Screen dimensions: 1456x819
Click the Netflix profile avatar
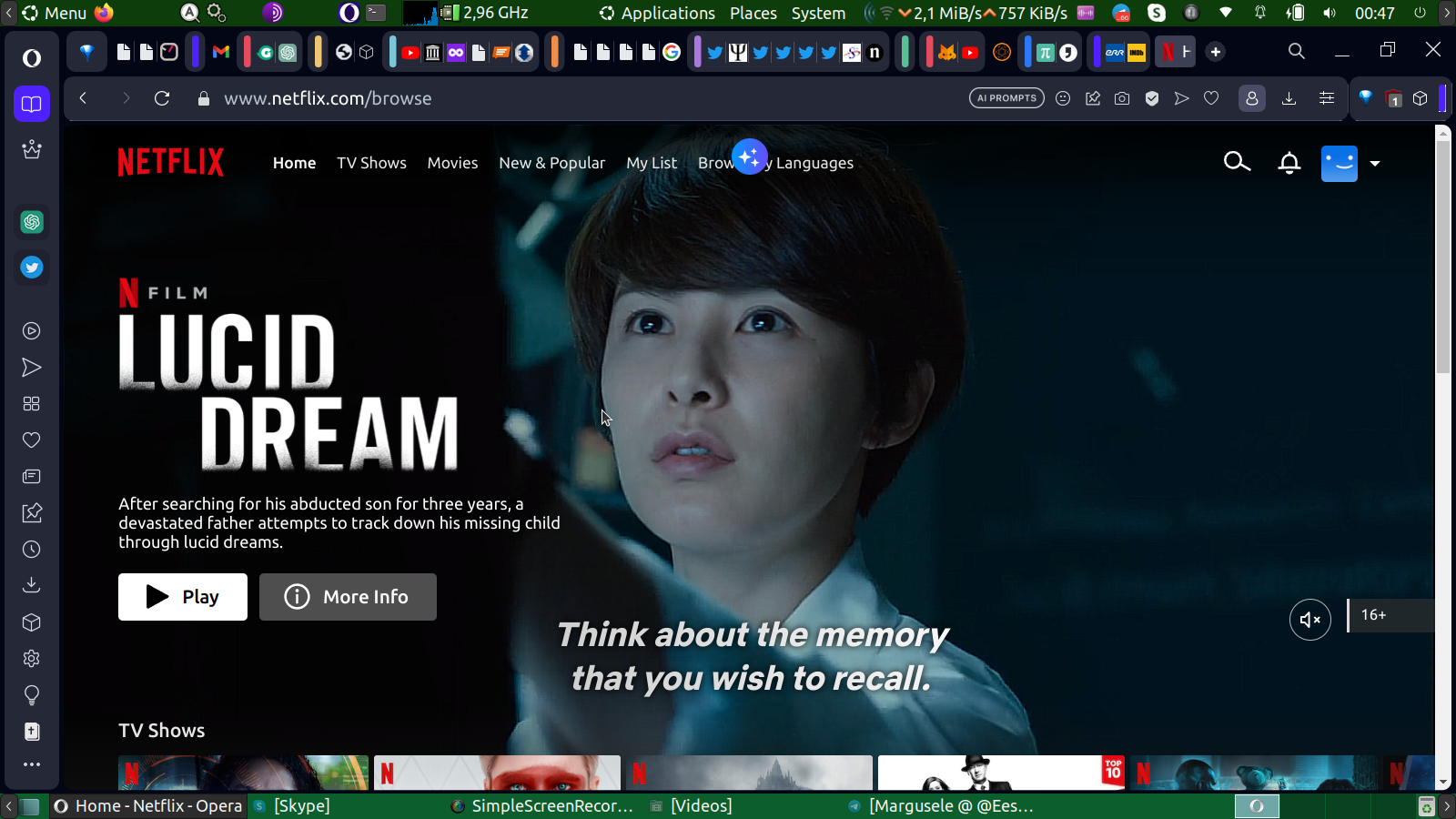(x=1339, y=164)
